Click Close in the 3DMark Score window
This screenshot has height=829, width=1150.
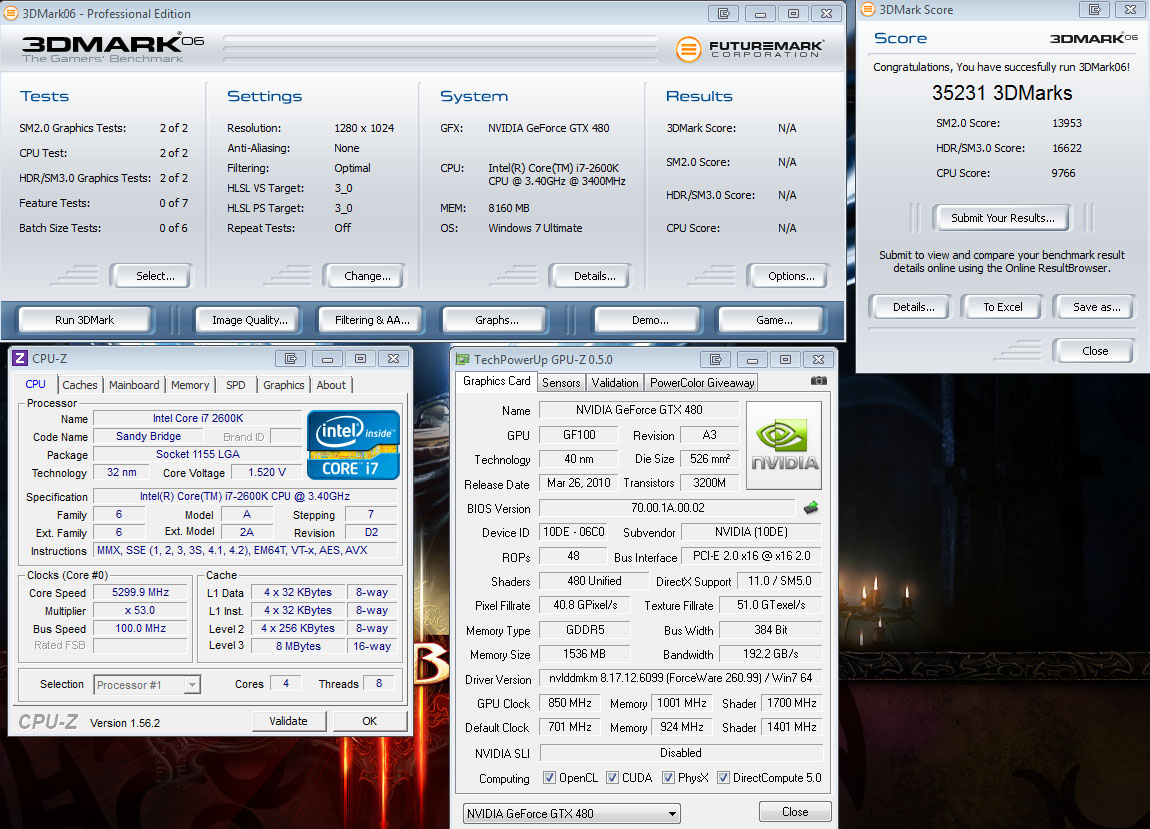coord(1095,351)
